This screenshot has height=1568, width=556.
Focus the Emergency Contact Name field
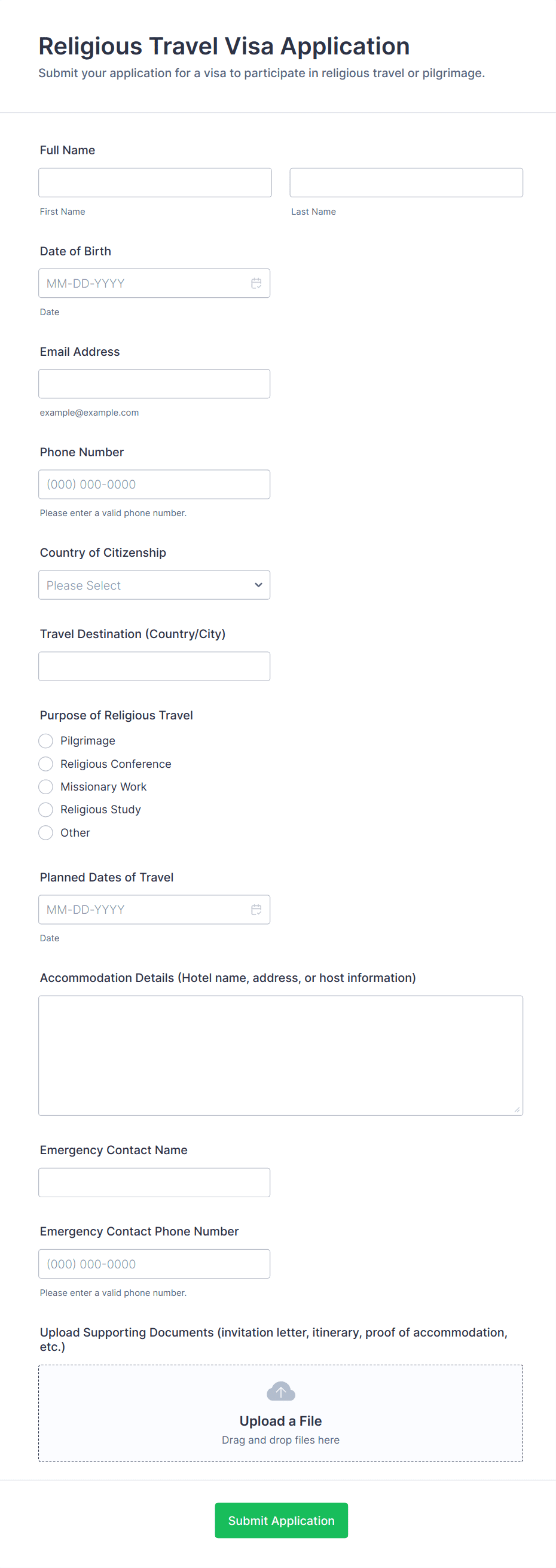click(154, 1183)
